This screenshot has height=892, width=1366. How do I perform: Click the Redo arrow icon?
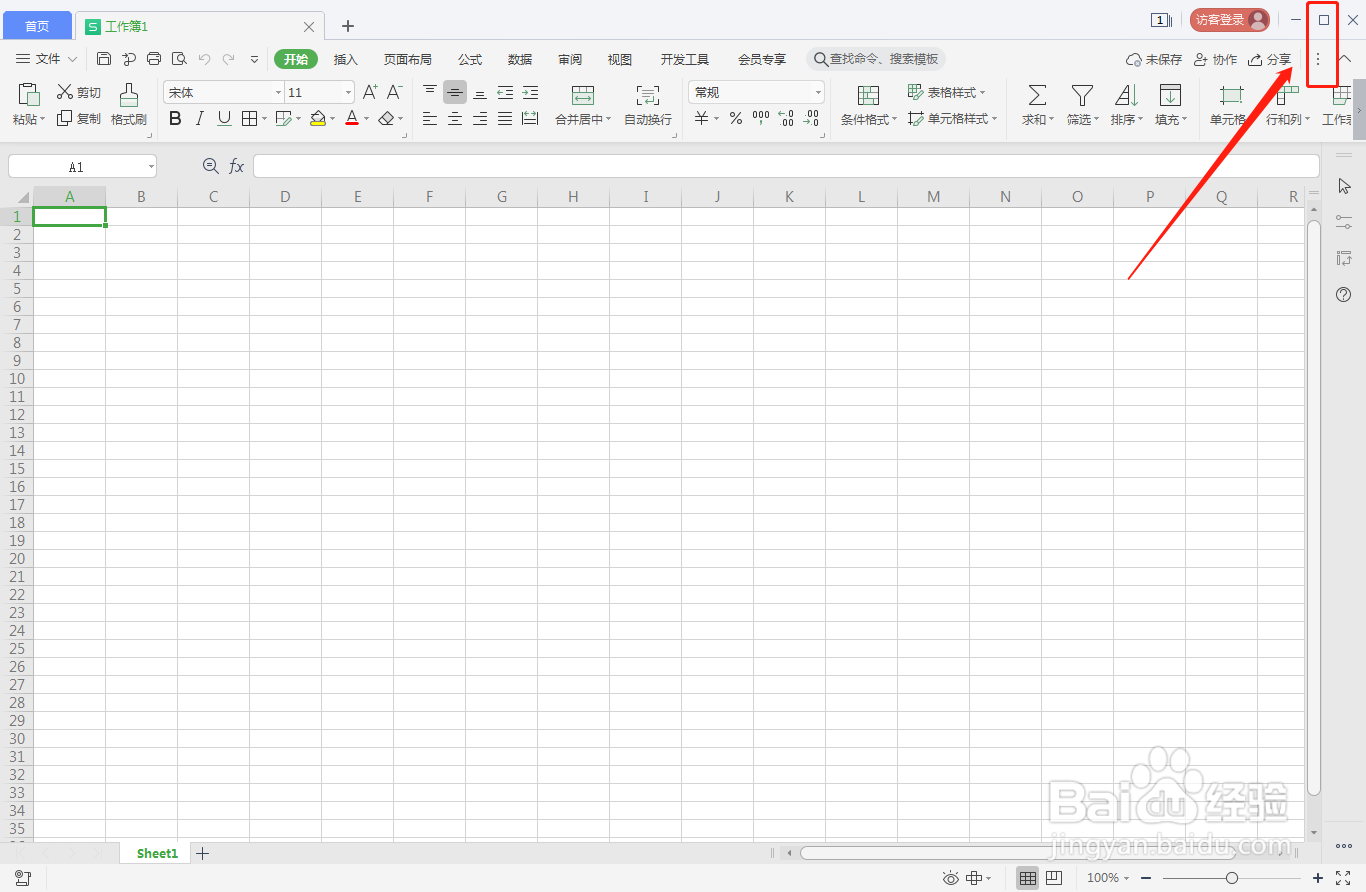(229, 59)
